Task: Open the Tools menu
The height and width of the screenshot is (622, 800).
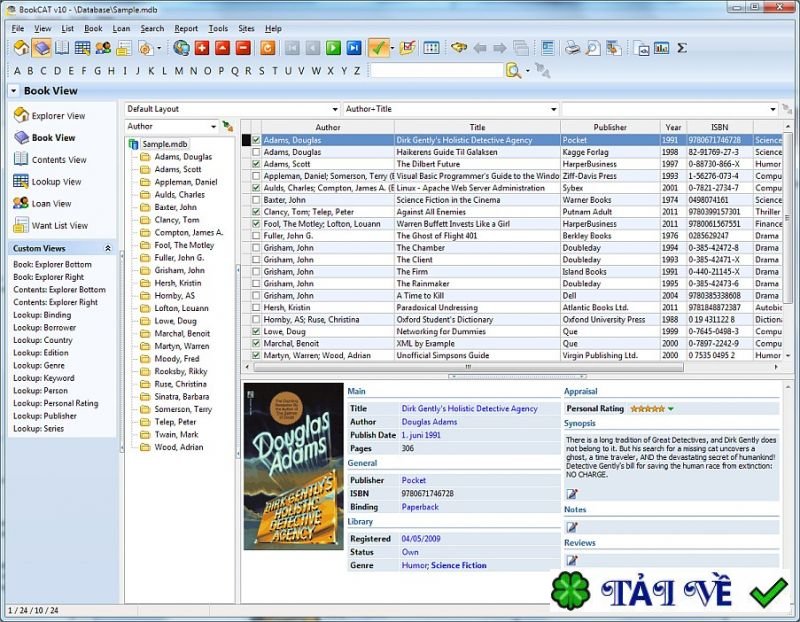Action: (x=218, y=28)
